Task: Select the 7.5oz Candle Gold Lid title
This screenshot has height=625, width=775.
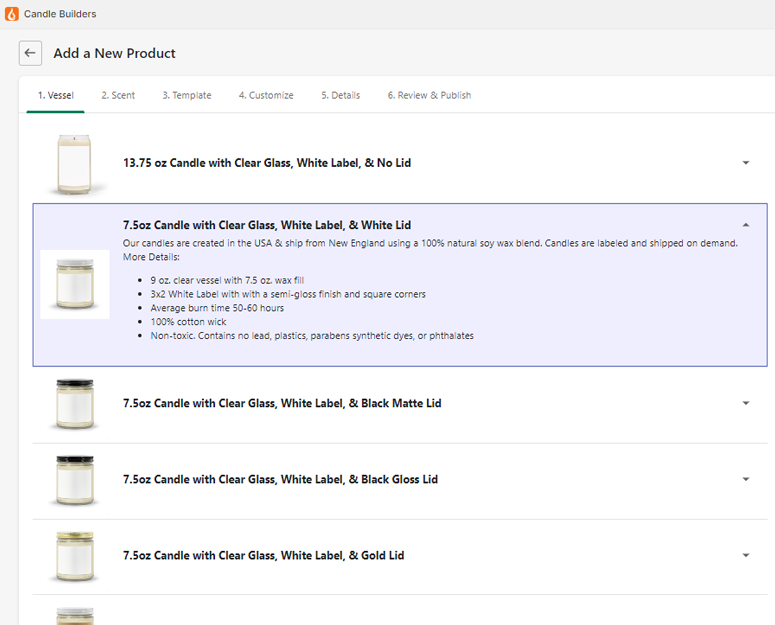Action: tap(263, 555)
